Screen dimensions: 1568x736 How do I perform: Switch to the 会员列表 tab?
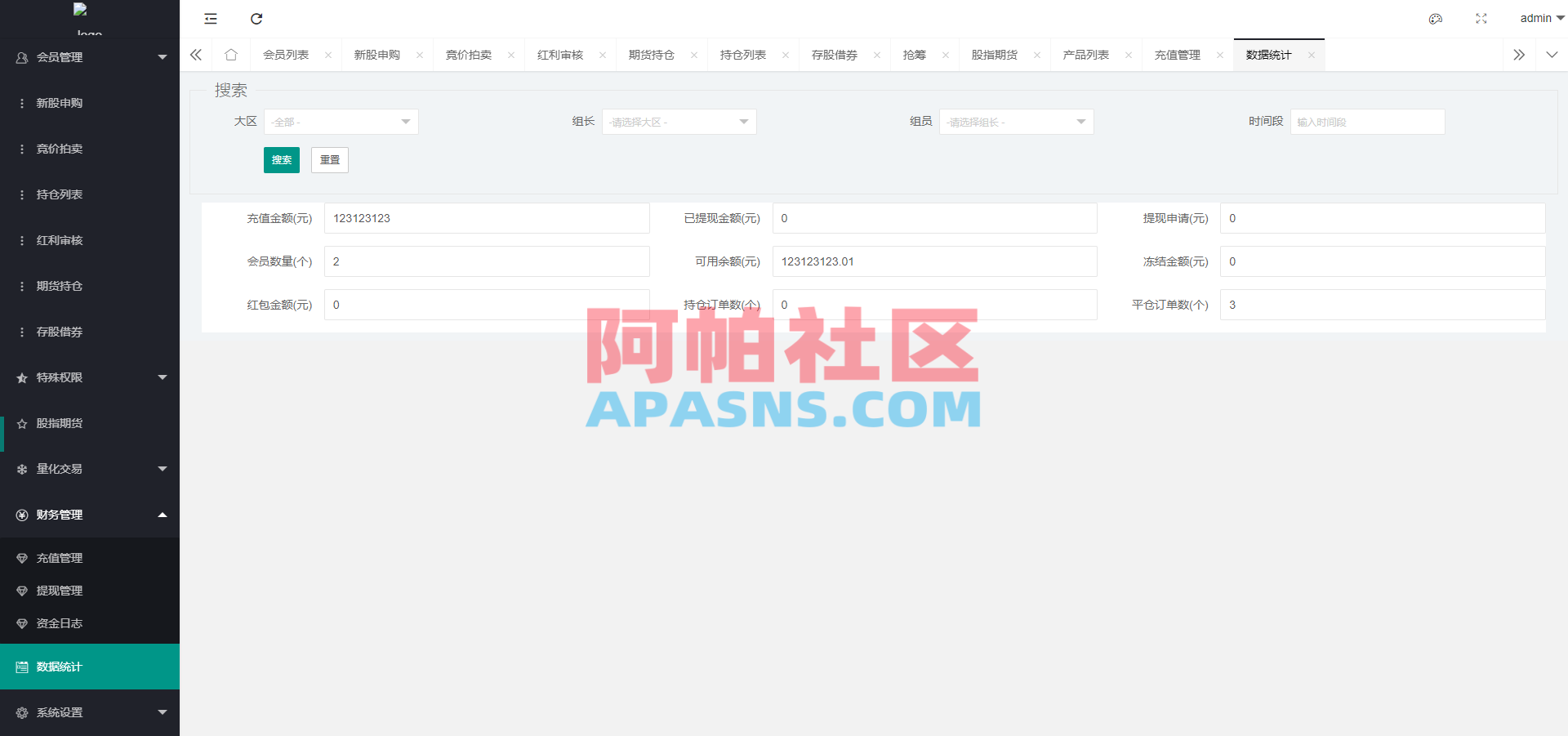click(x=286, y=54)
